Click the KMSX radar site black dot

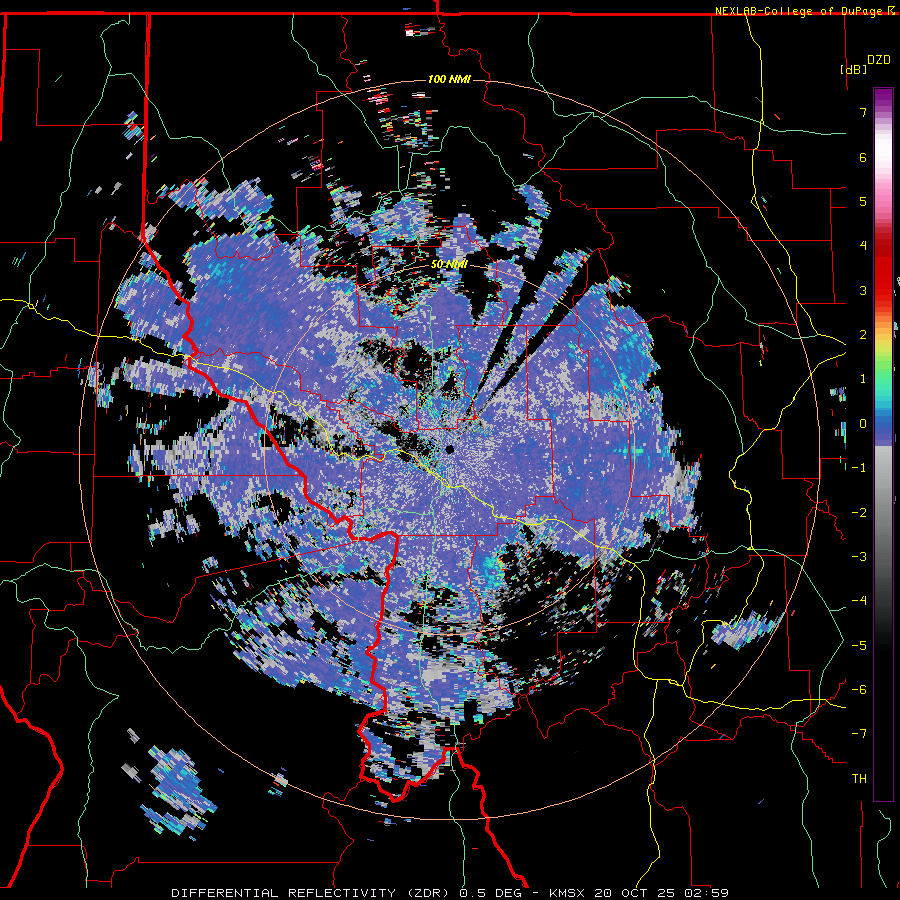pos(449,449)
